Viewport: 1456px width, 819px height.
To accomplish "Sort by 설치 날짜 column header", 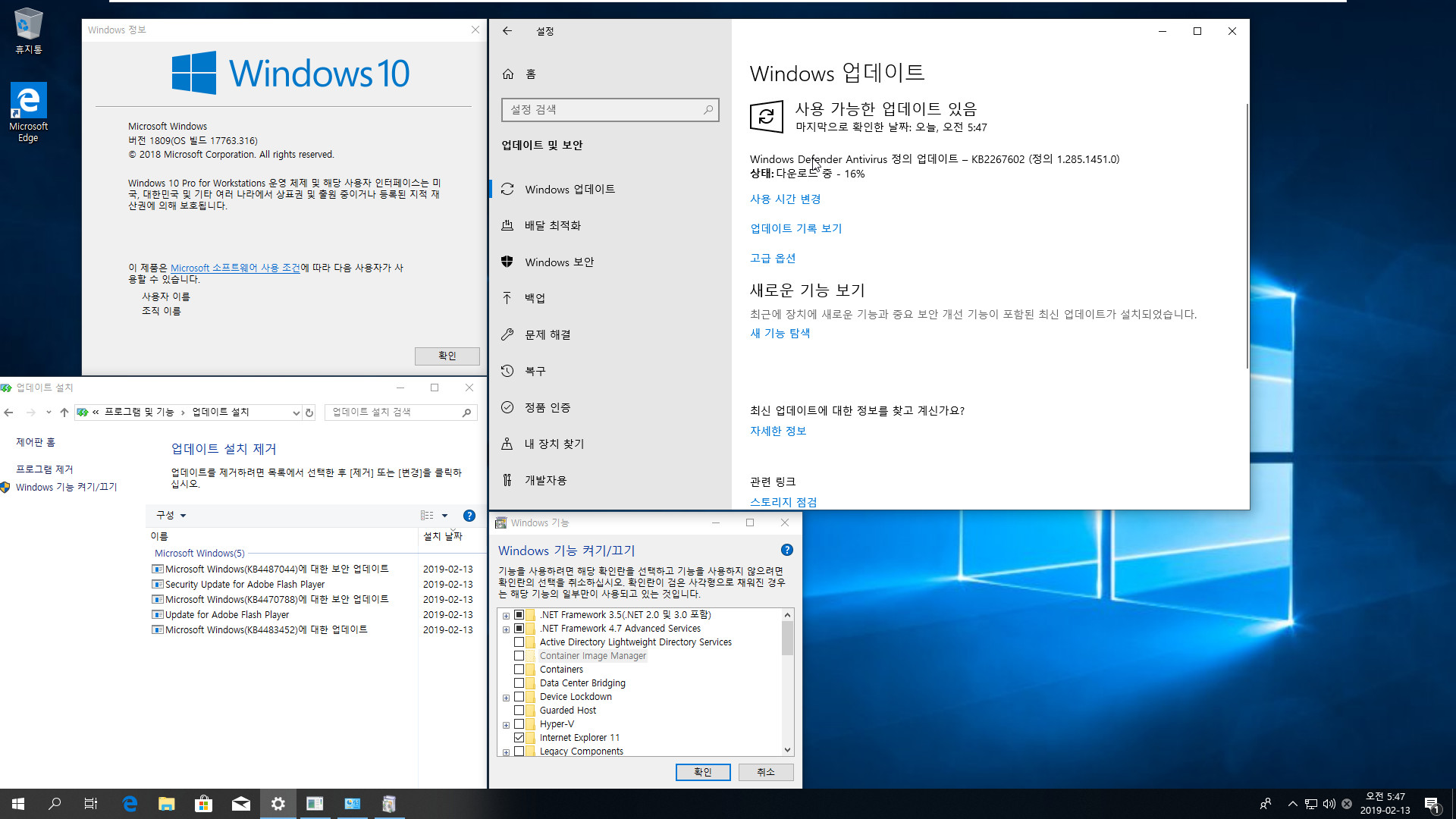I will [x=443, y=536].
